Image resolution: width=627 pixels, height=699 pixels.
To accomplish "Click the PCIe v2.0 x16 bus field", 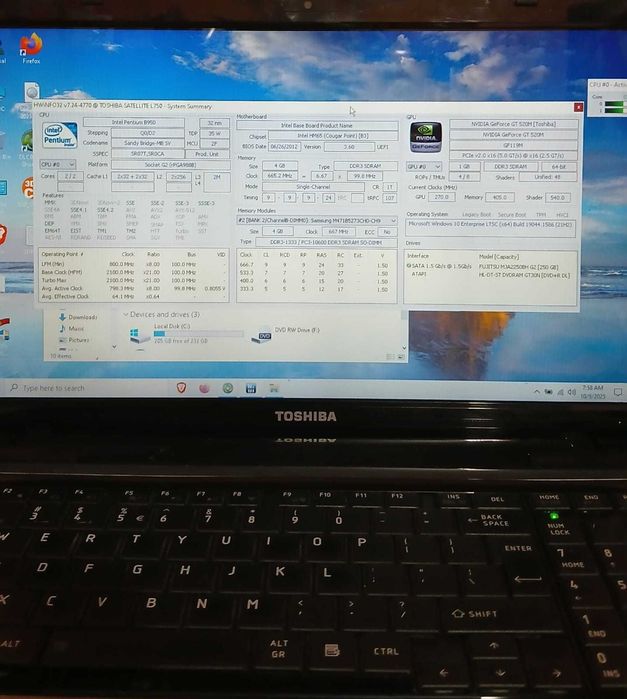I will click(x=514, y=156).
